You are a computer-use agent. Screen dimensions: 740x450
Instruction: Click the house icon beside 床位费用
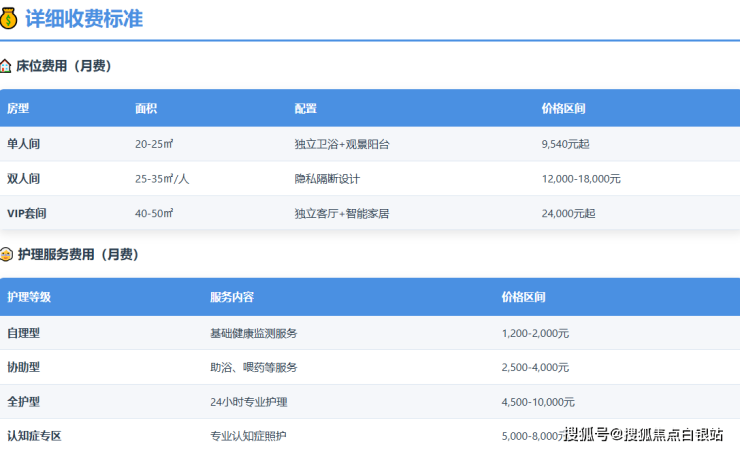(7, 66)
